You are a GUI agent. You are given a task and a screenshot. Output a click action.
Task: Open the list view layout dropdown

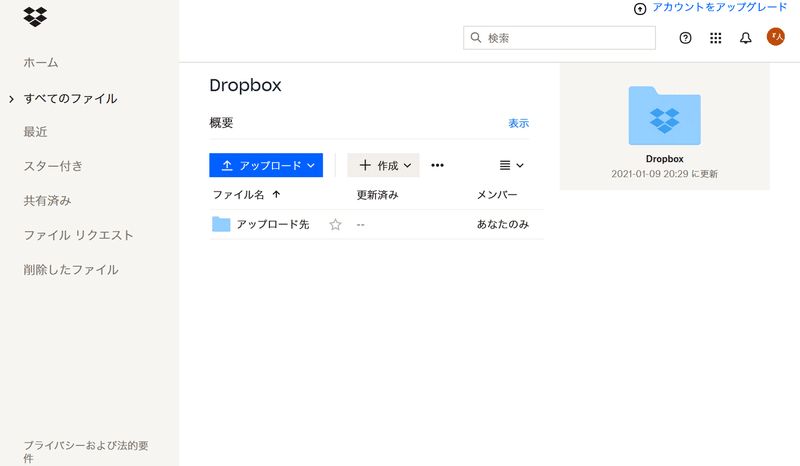[511, 165]
